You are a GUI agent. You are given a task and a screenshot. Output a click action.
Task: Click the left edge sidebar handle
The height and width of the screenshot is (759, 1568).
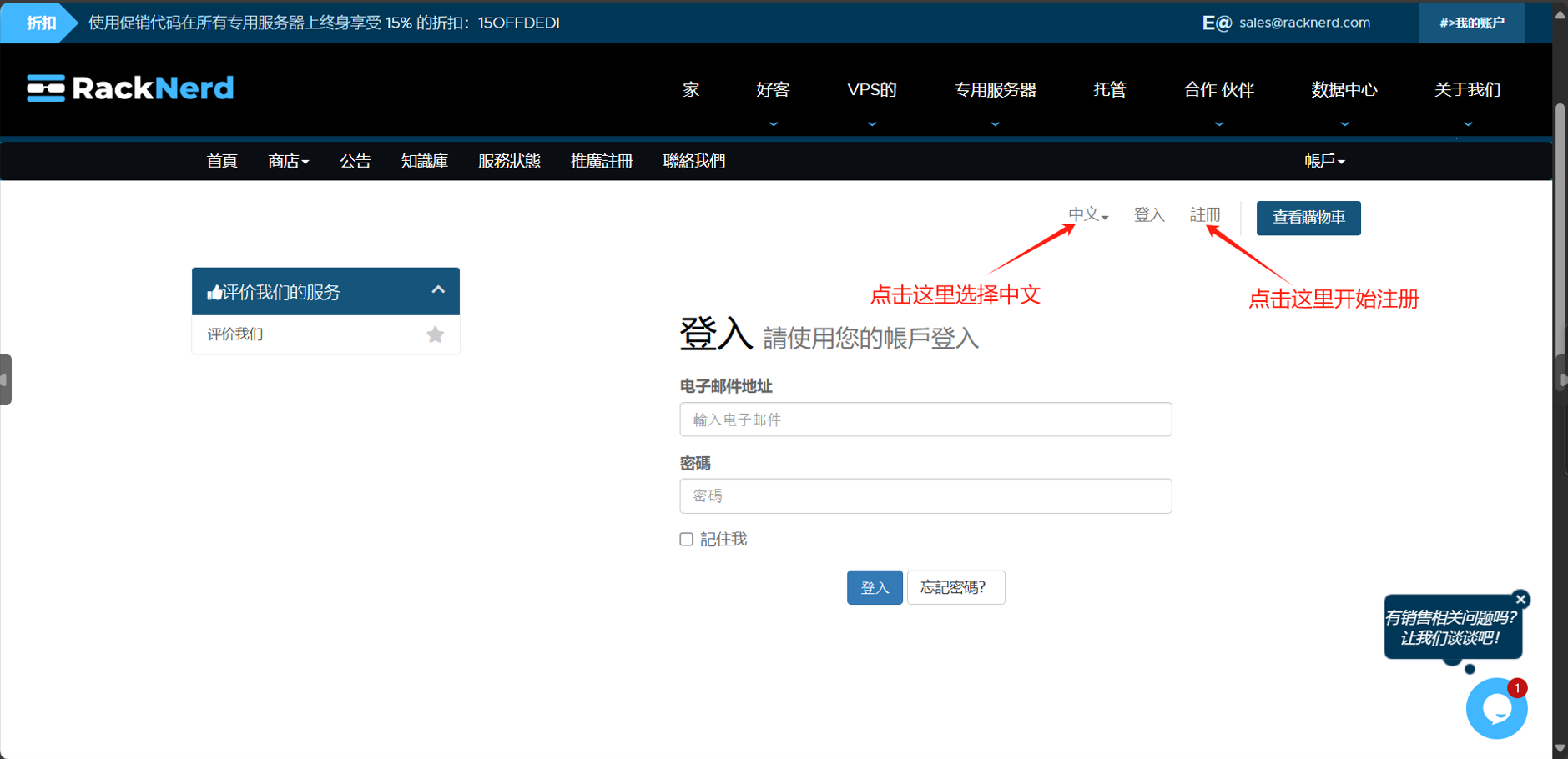click(x=6, y=379)
